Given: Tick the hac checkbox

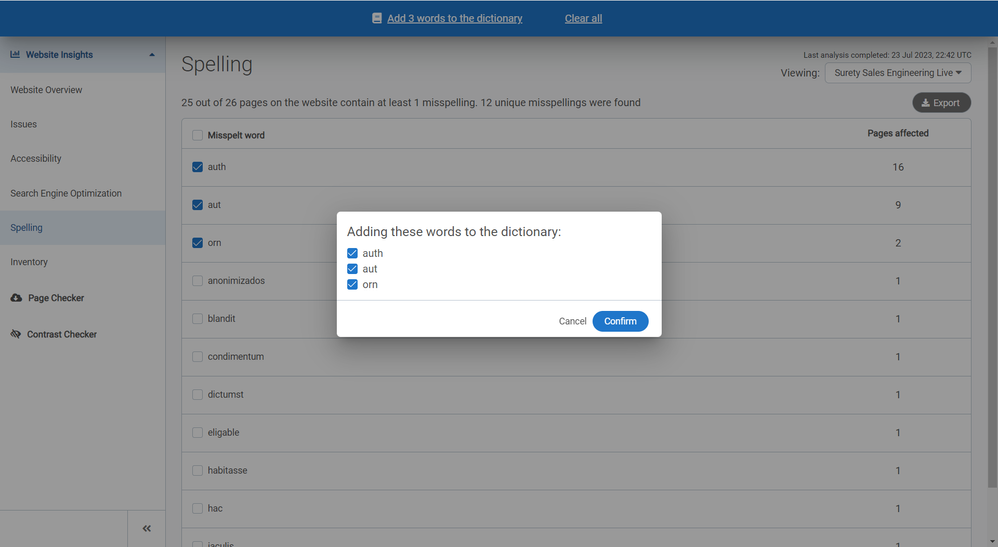Looking at the screenshot, I should tap(197, 508).
